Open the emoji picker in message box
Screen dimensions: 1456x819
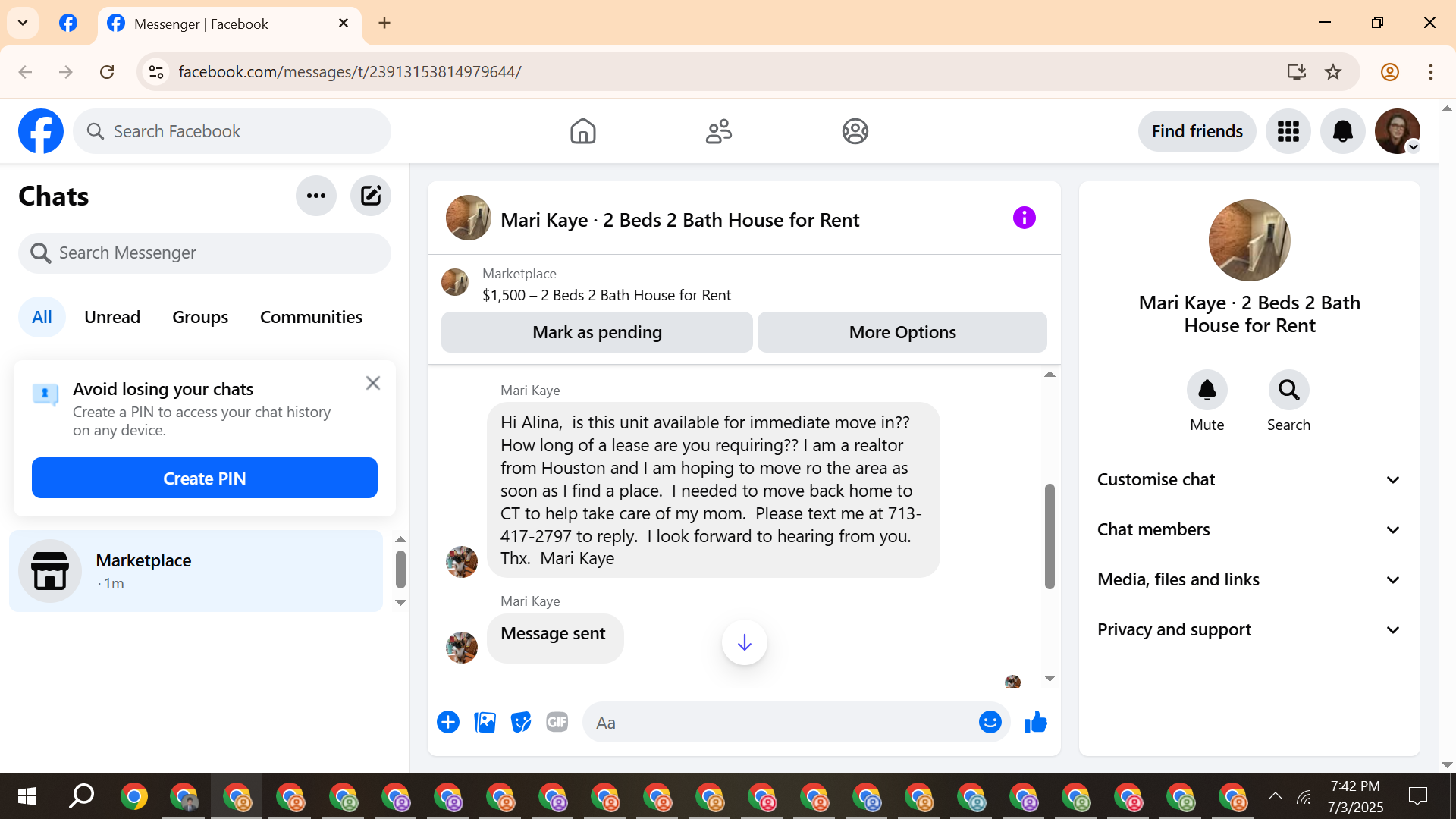click(x=990, y=723)
